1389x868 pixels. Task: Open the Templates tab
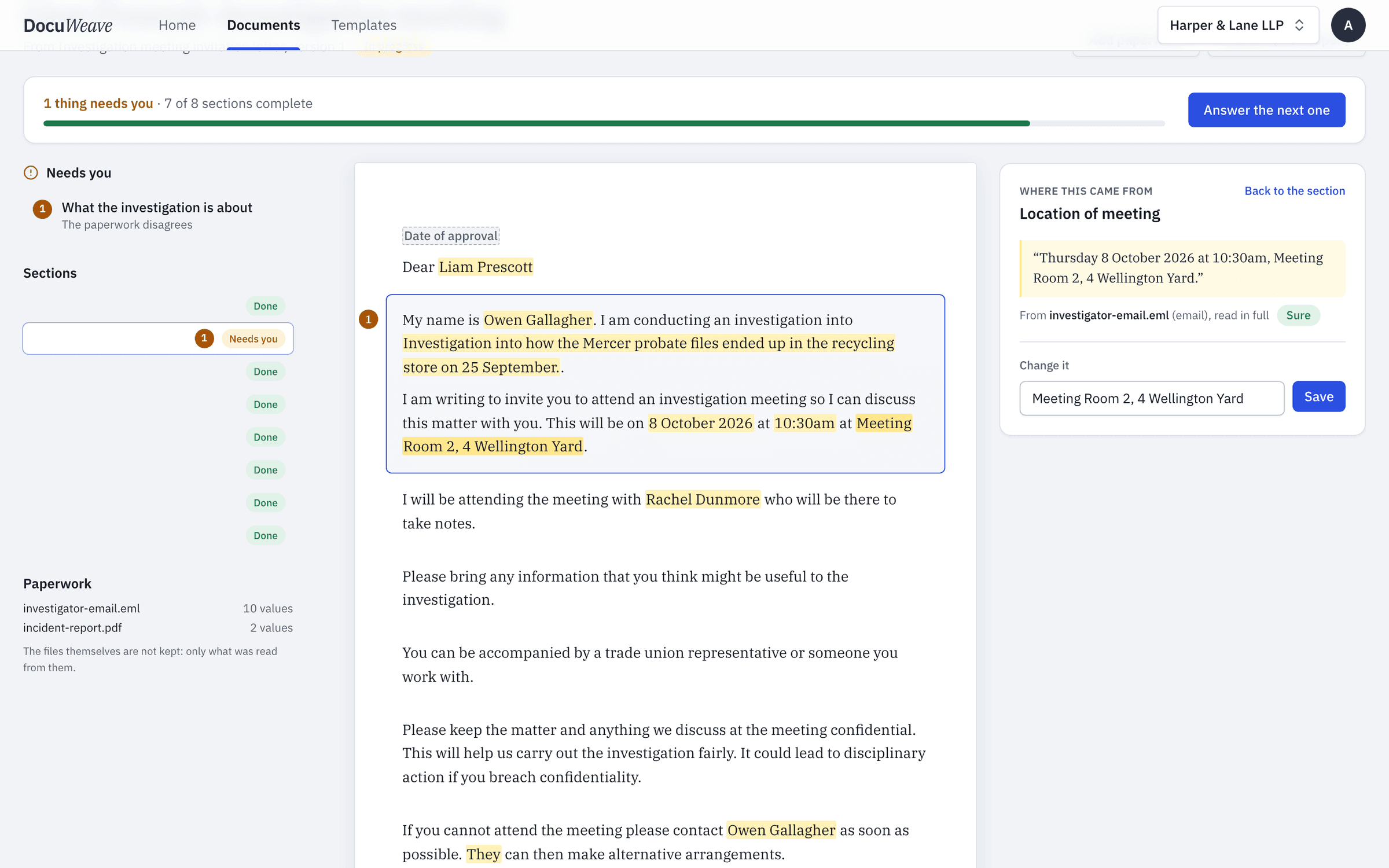click(x=363, y=25)
